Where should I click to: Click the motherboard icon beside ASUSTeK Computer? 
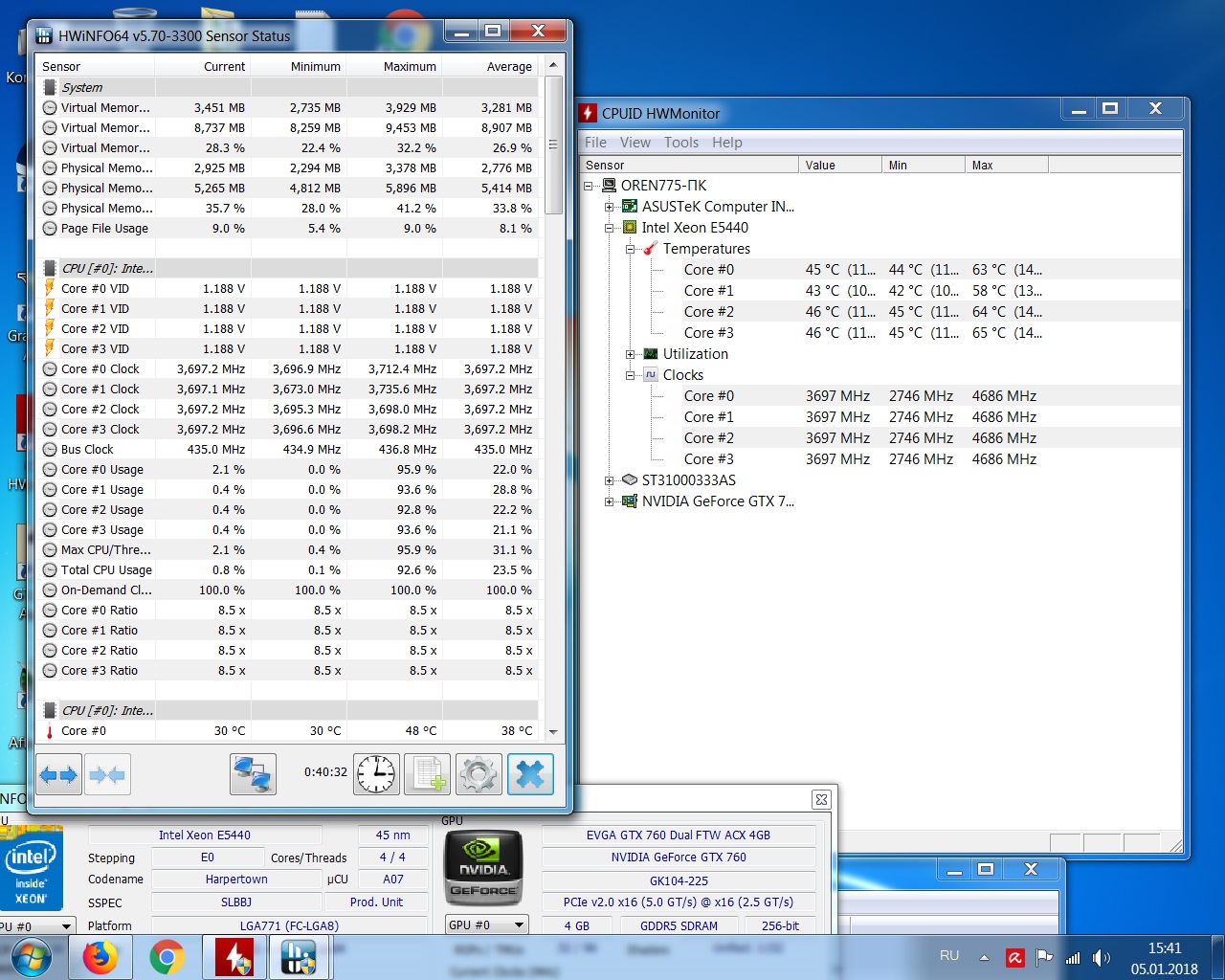point(630,207)
